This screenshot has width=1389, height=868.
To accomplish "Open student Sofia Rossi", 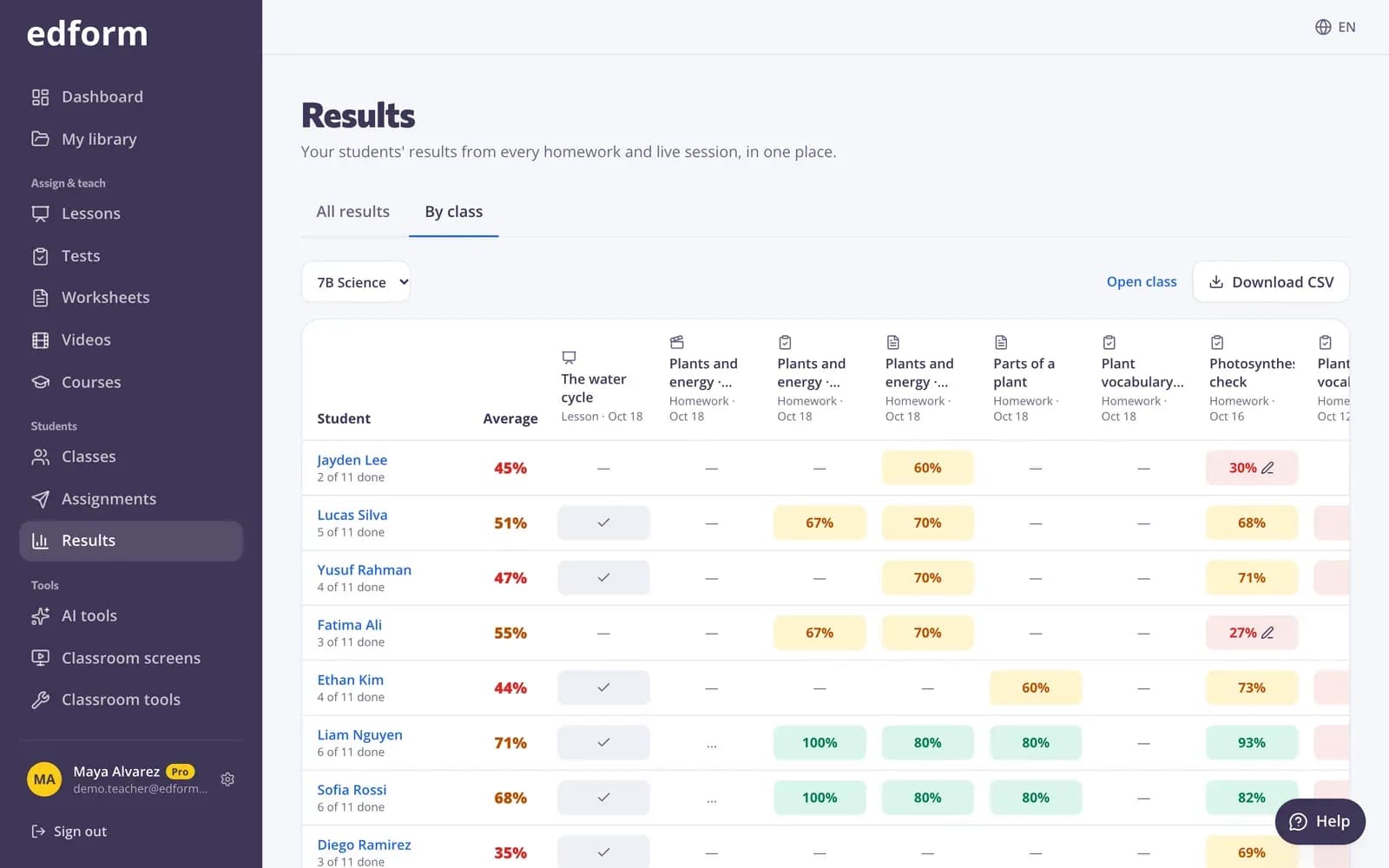I will coord(352,790).
